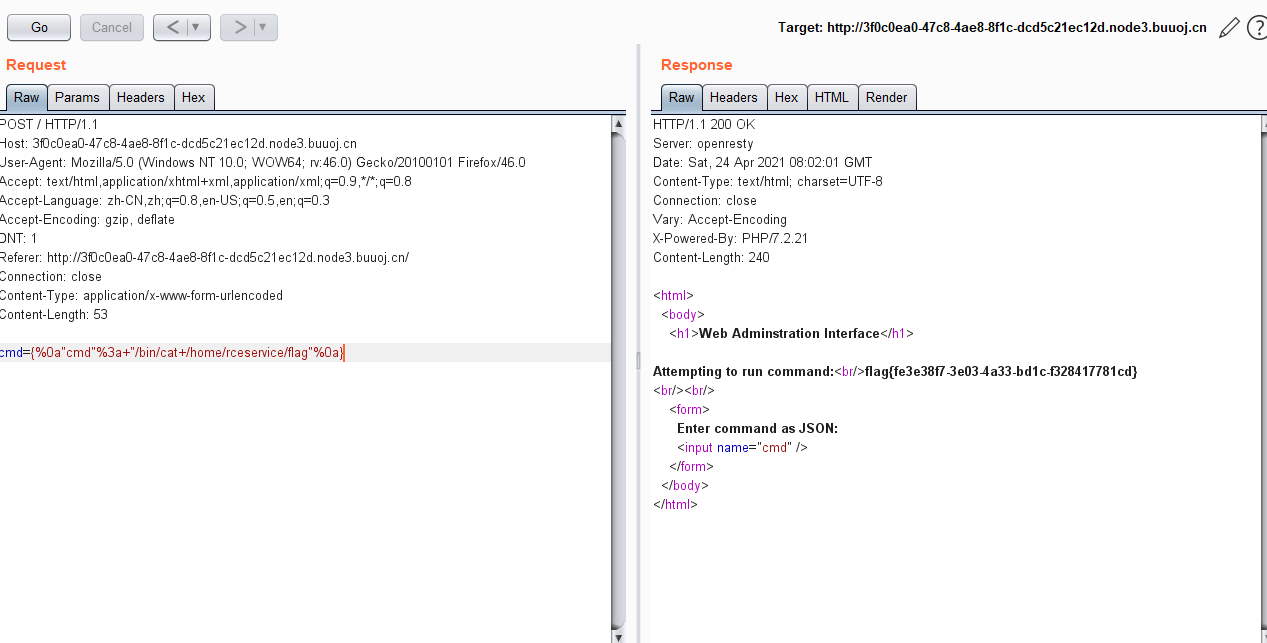The image size is (1267, 643).
Task: Open the response Render tab
Action: click(886, 97)
